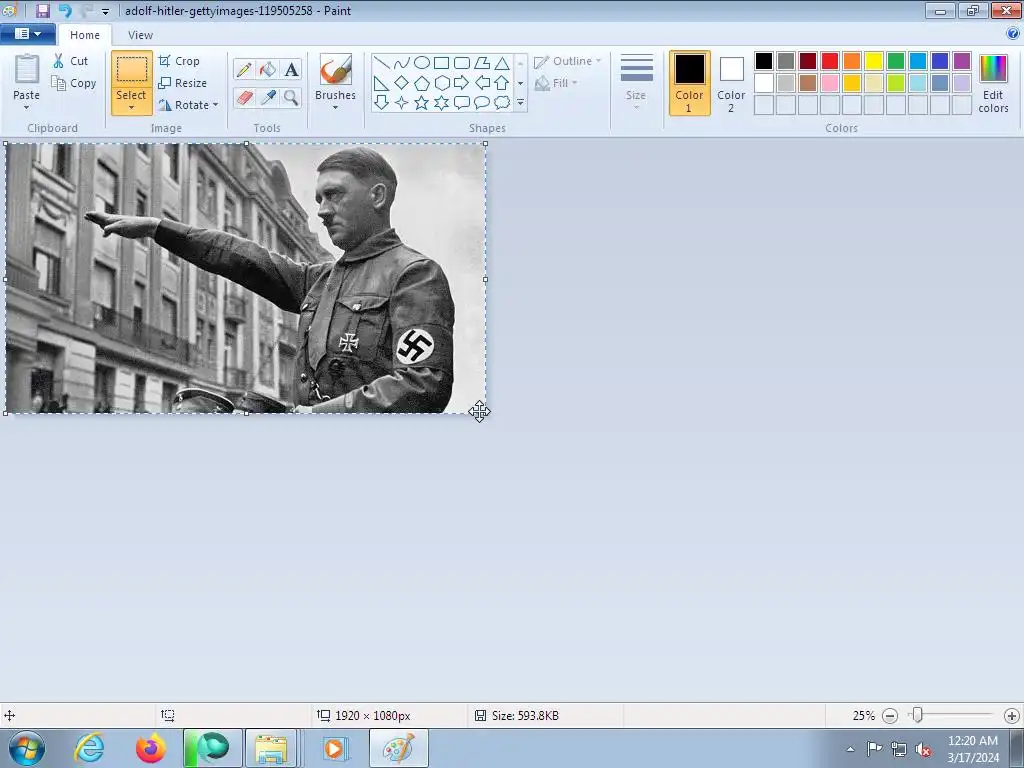Copy the current selection

tap(74, 83)
